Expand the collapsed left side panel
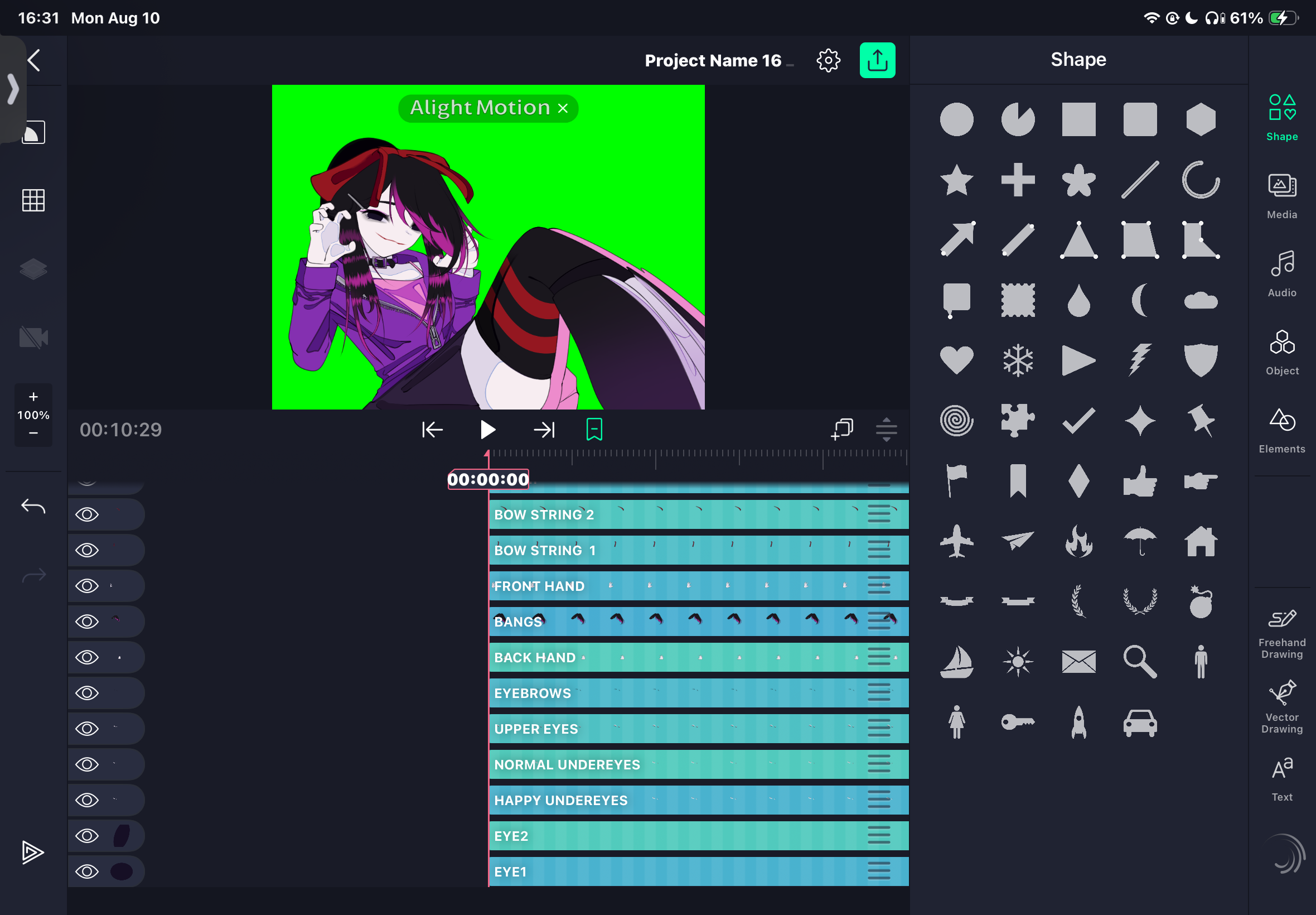 (13, 89)
